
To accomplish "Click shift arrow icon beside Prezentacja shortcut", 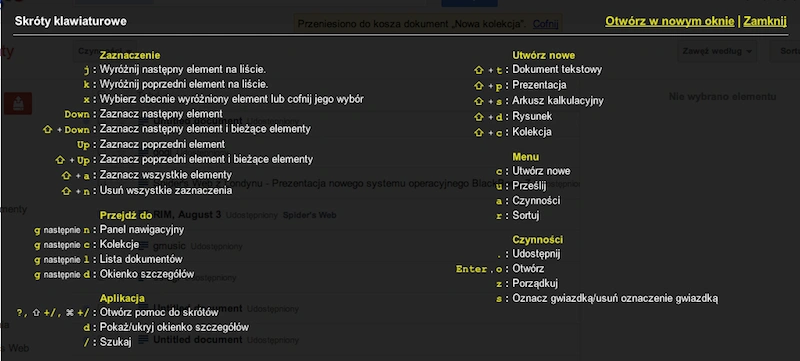I will [479, 86].
